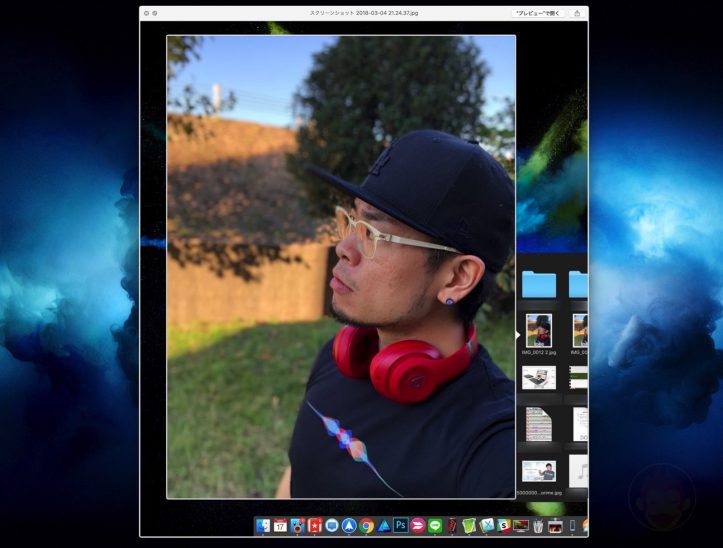The image size is (723, 548).
Task: Click the pencil cup icon in Dock
Action: pos(538,525)
